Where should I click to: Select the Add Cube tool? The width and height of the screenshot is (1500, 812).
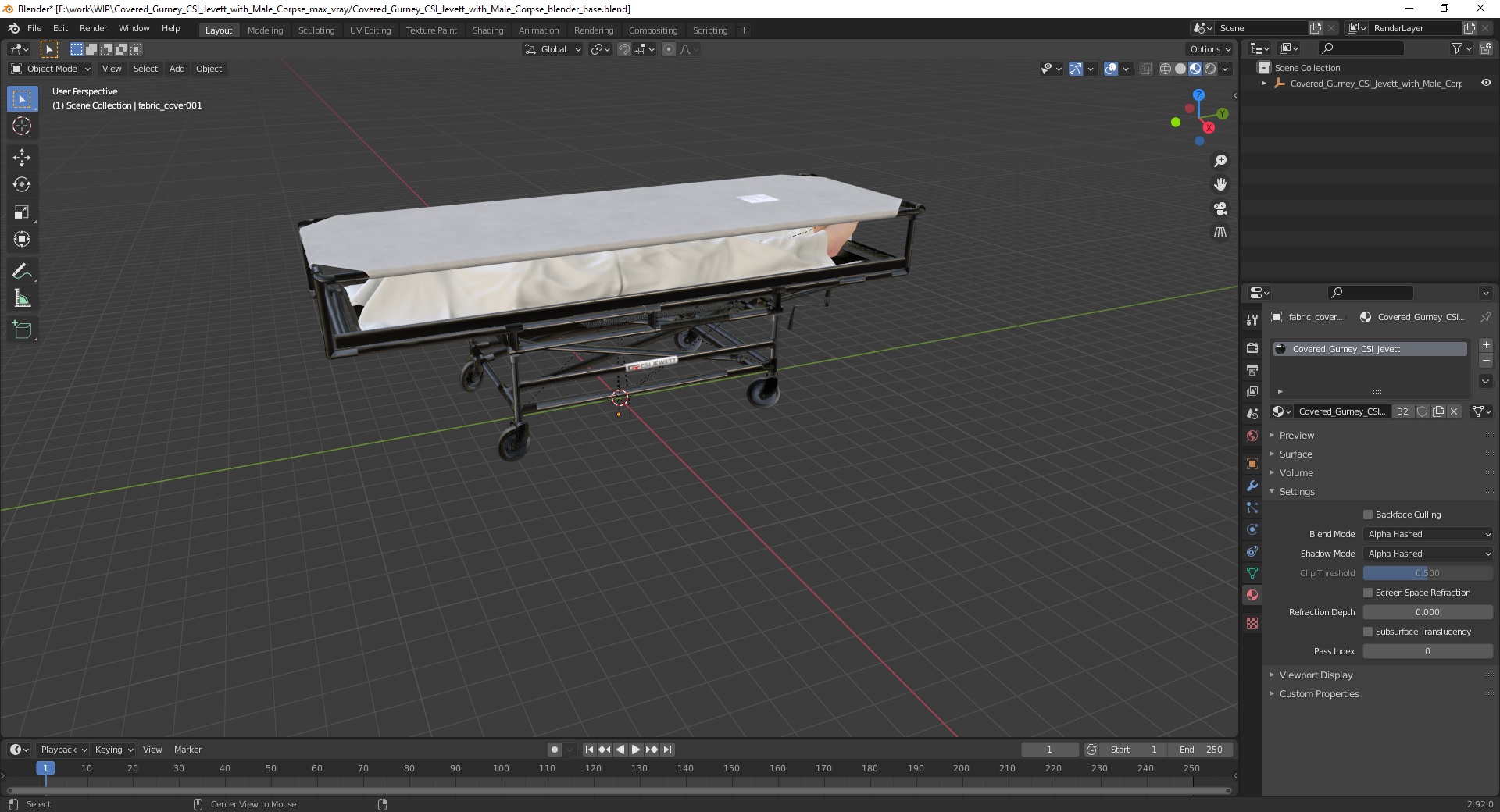pos(22,329)
